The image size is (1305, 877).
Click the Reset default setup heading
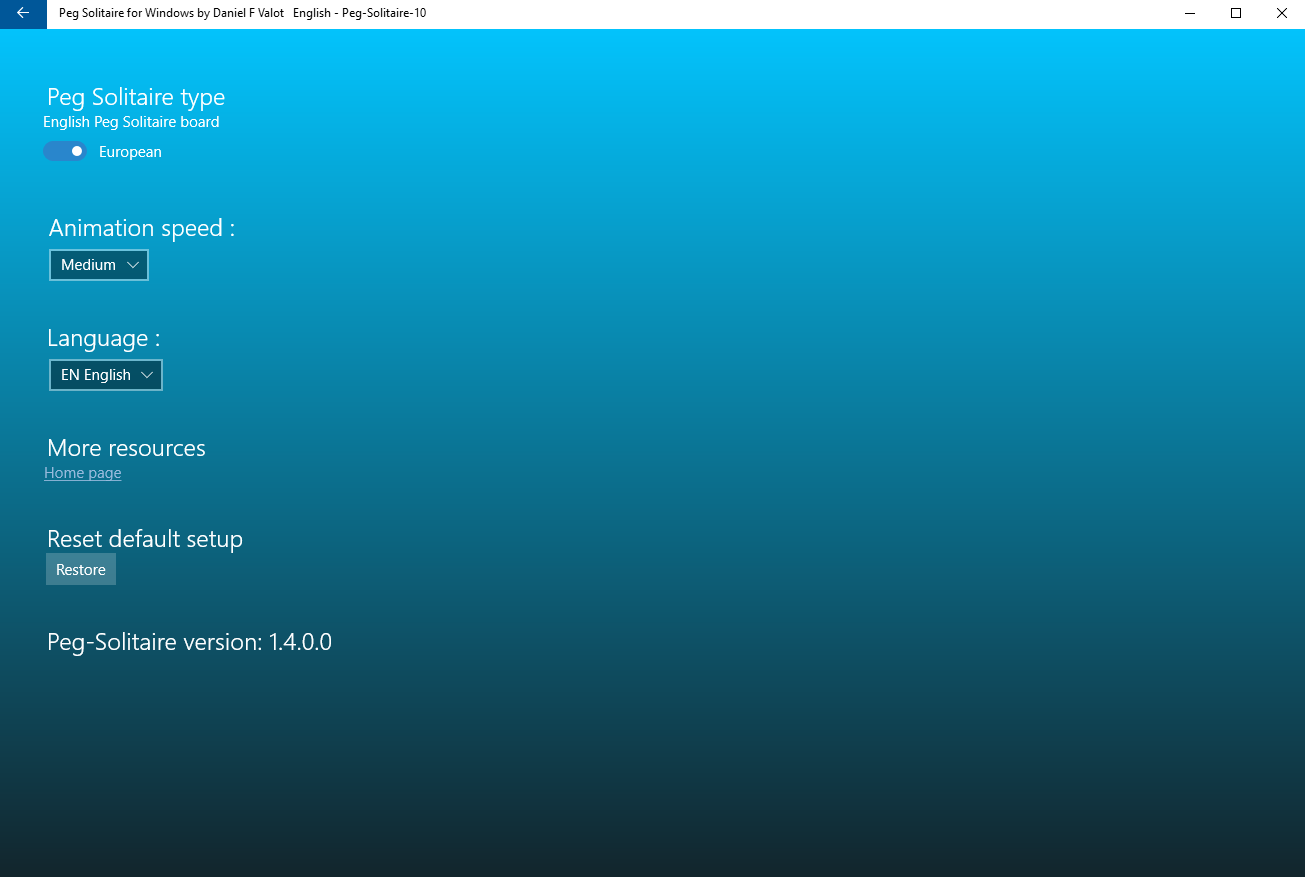tap(145, 539)
